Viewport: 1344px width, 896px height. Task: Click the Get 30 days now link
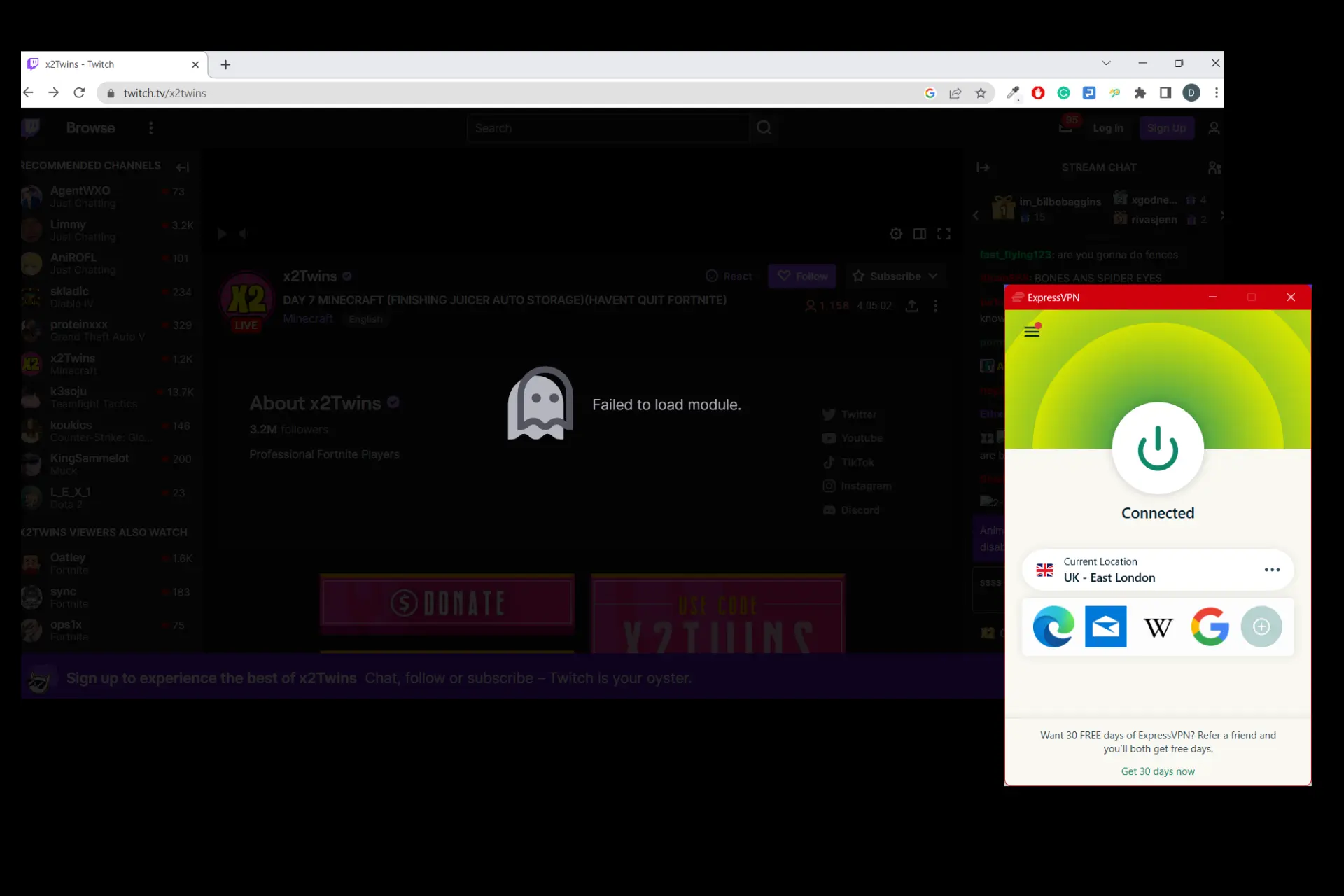pyautogui.click(x=1157, y=771)
